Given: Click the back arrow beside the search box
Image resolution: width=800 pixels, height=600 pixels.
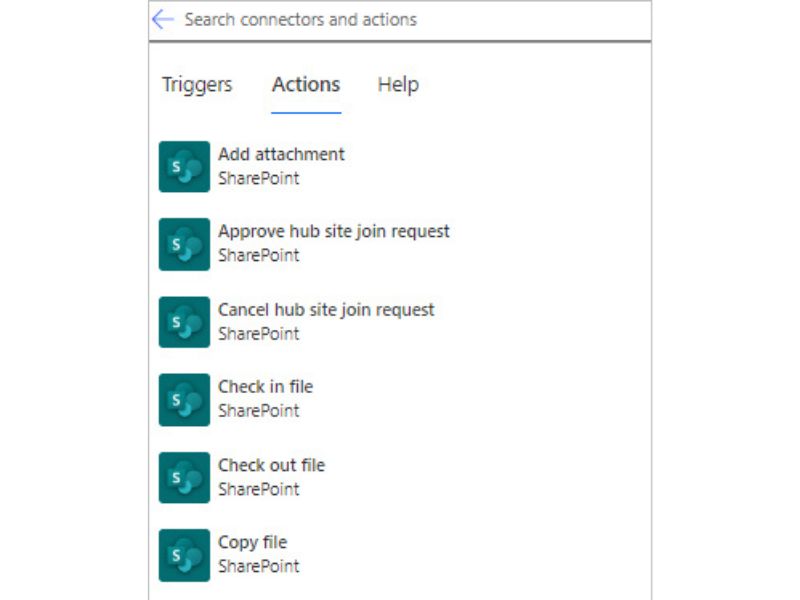Looking at the screenshot, I should (x=163, y=20).
